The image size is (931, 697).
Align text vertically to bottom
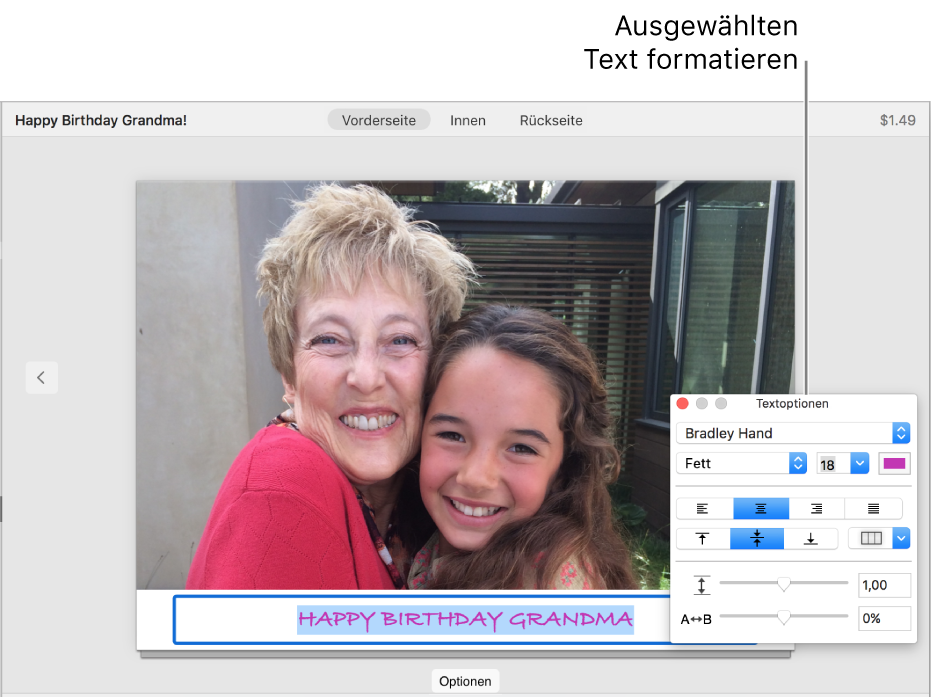coord(811,539)
